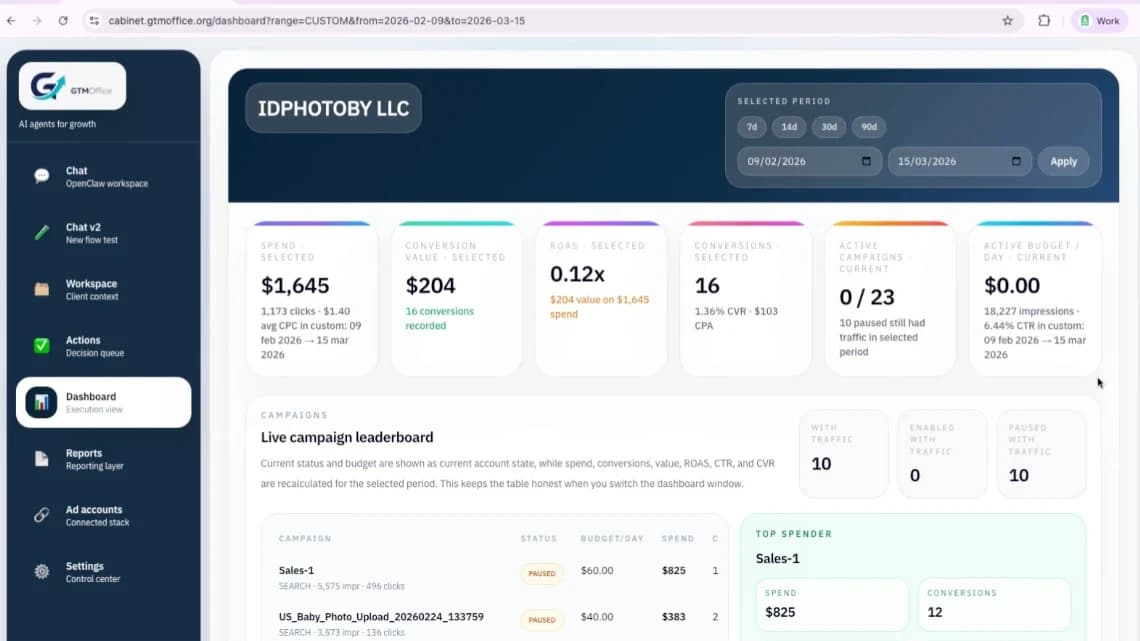This screenshot has width=1140, height=641.
Task: Click the 0.12x ROAS value
Action: click(x=577, y=274)
